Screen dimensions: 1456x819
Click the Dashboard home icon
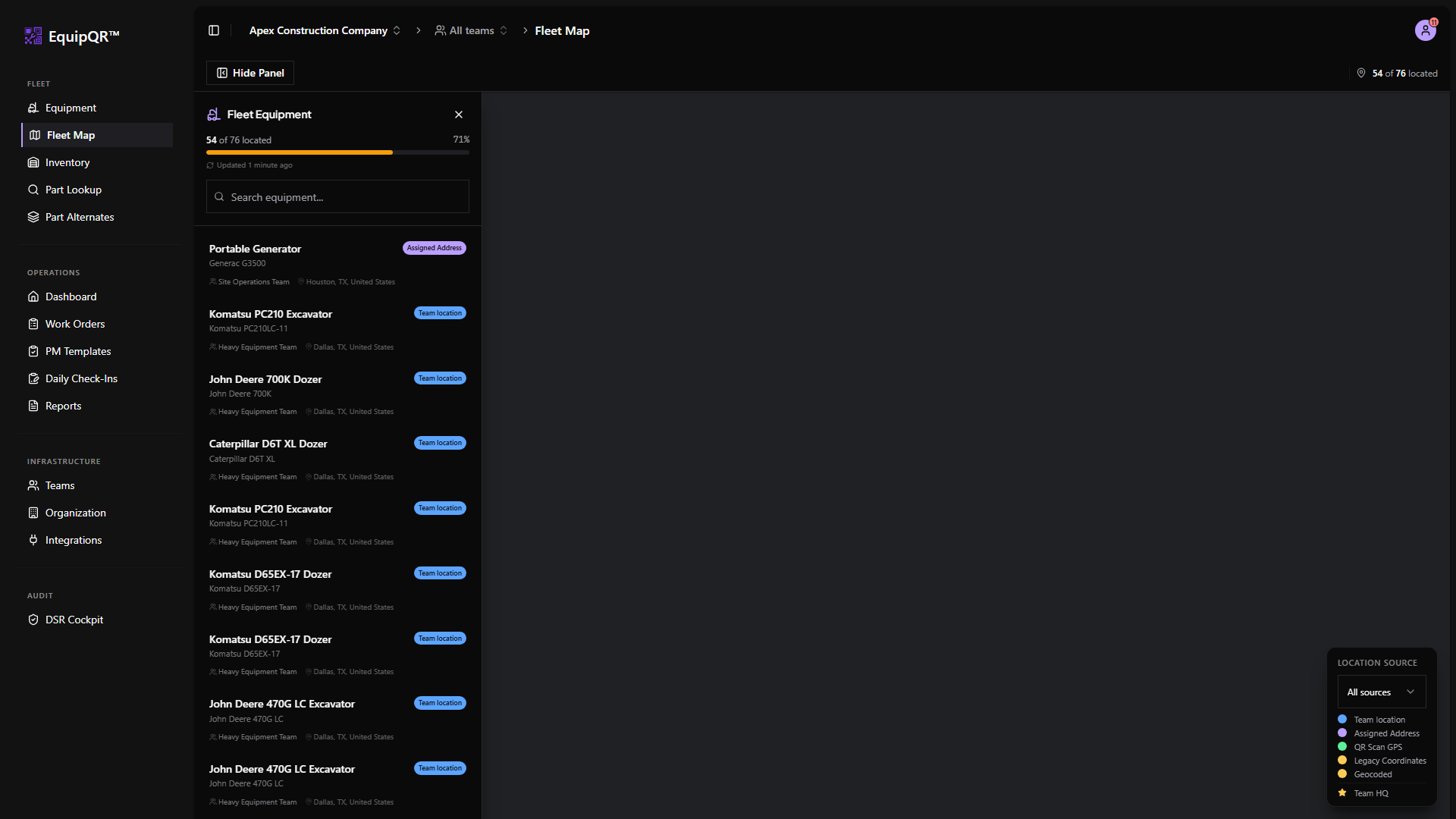pyautogui.click(x=33, y=297)
